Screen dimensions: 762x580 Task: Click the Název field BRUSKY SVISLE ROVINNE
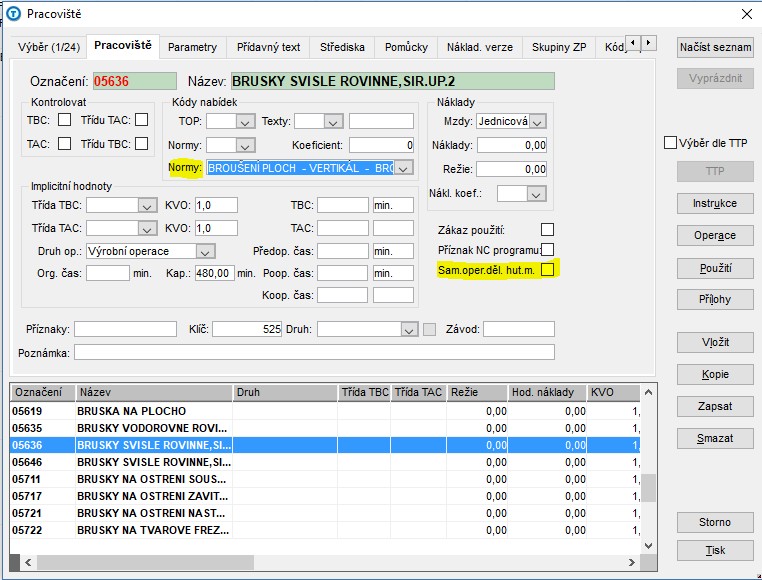(x=393, y=81)
